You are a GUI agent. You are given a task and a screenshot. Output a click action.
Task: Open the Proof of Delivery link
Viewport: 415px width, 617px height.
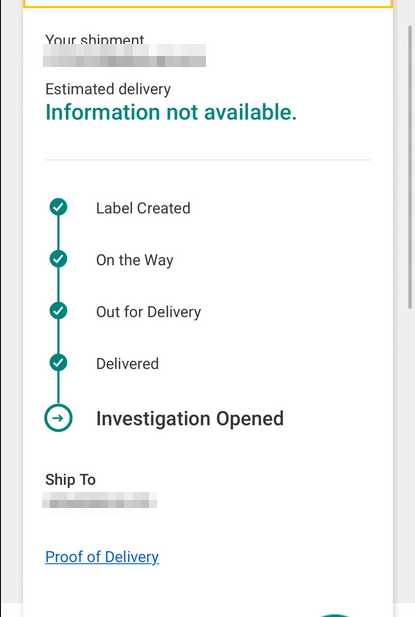102,557
